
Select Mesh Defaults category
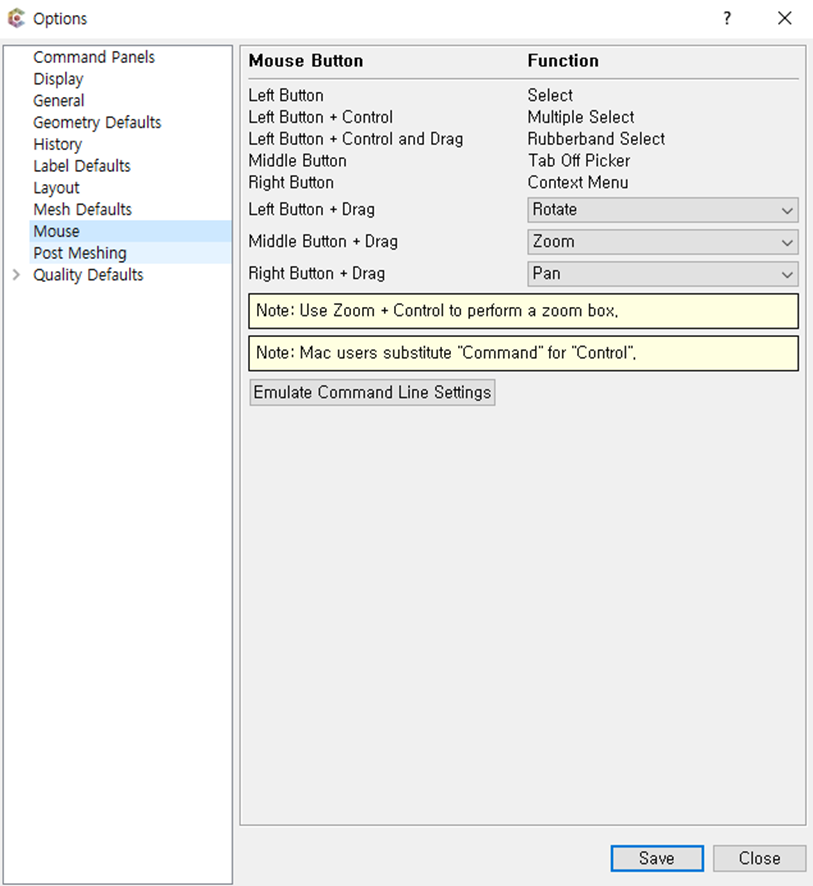(x=82, y=210)
